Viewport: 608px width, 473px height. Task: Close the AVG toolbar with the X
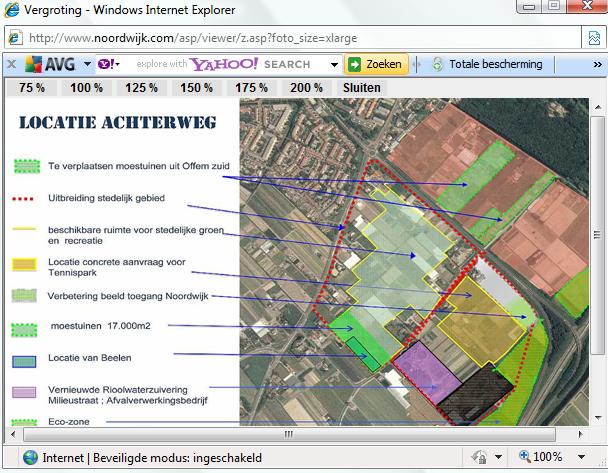coord(10,64)
